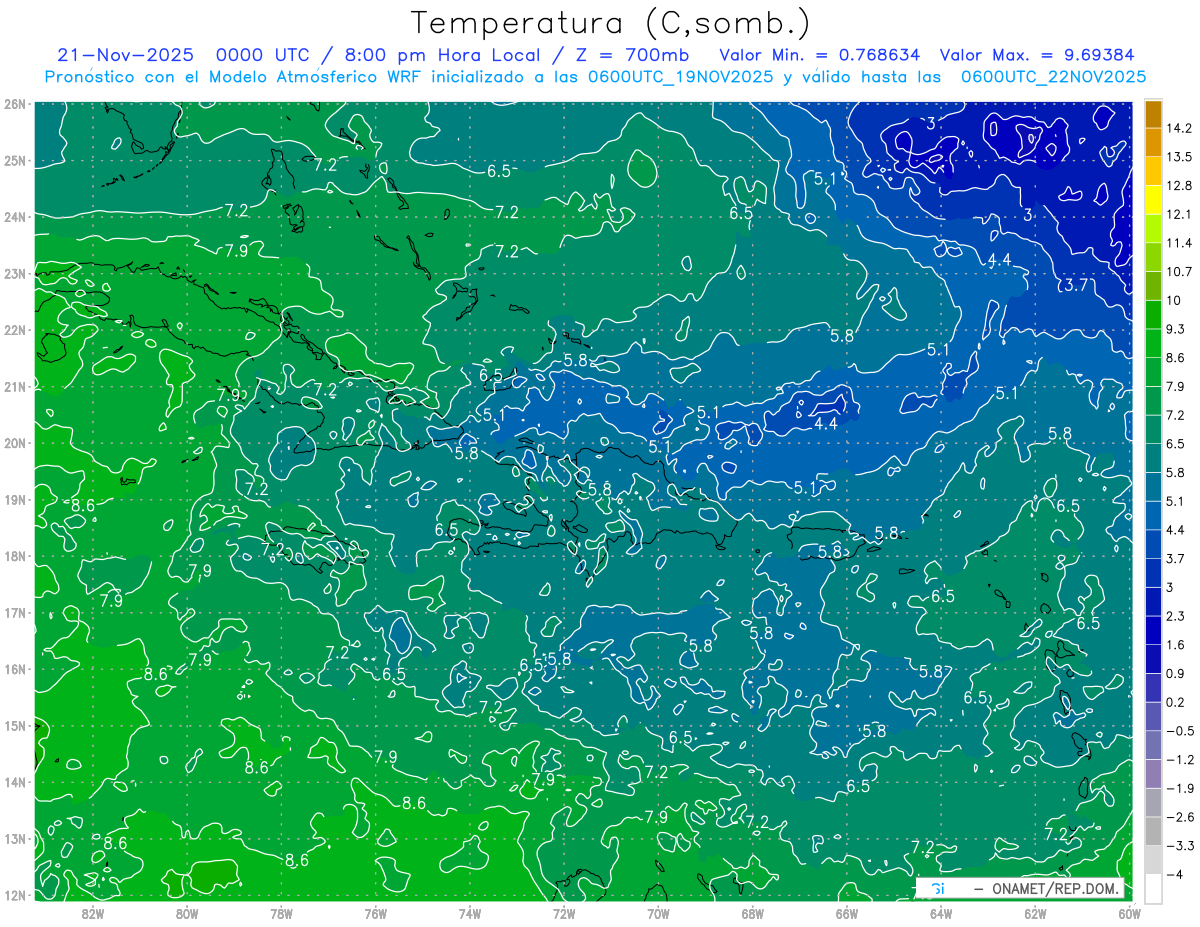Image resolution: width=1200 pixels, height=927 pixels.
Task: Pick the orange swatch between 13.5 and 14.2
Action: [1153, 142]
